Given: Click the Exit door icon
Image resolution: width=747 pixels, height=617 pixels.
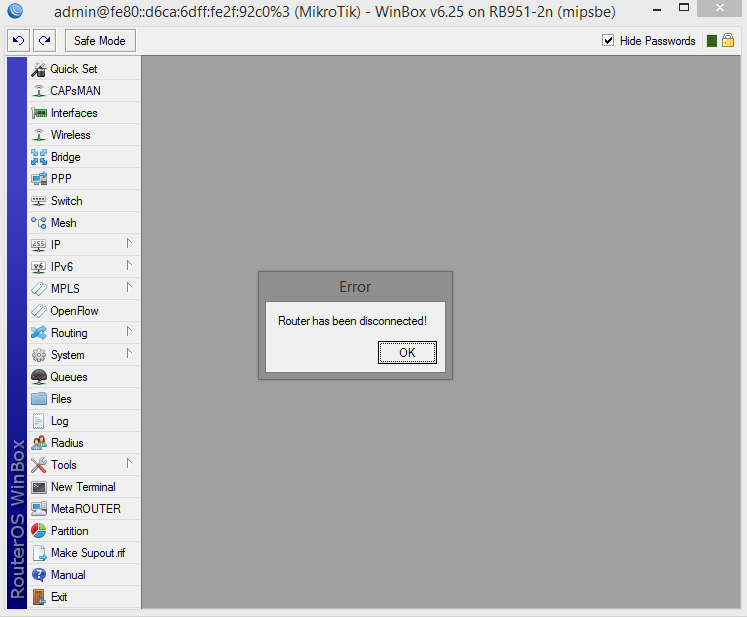Looking at the screenshot, I should 39,597.
